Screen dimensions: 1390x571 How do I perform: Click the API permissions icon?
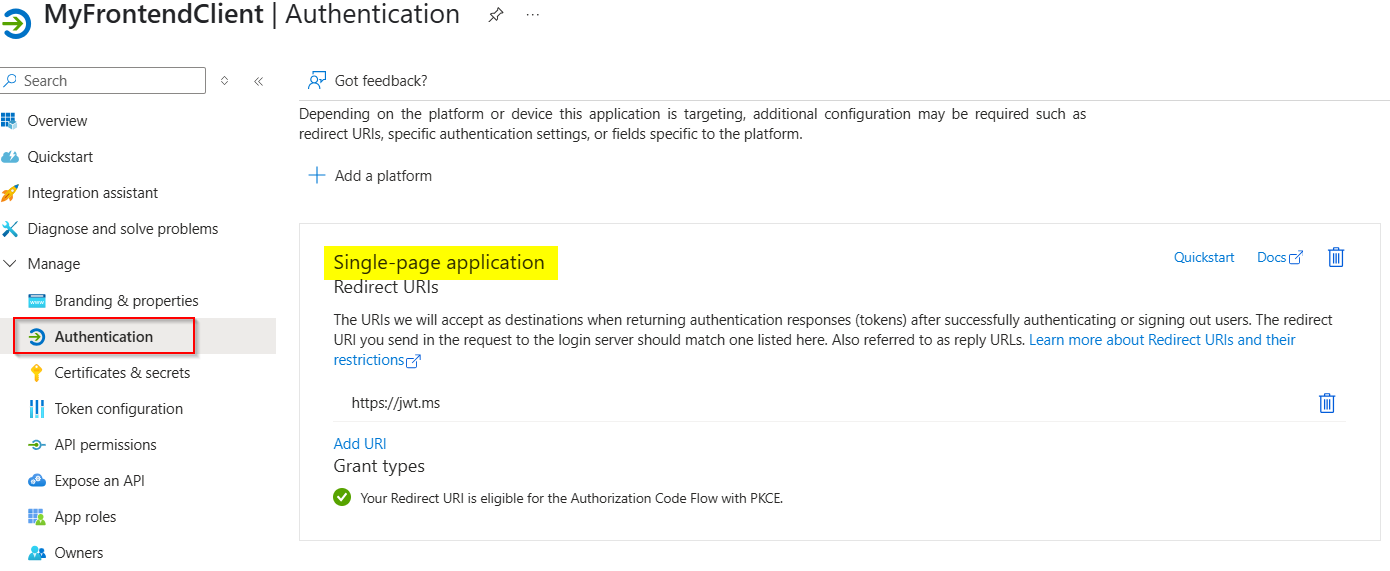[x=37, y=445]
